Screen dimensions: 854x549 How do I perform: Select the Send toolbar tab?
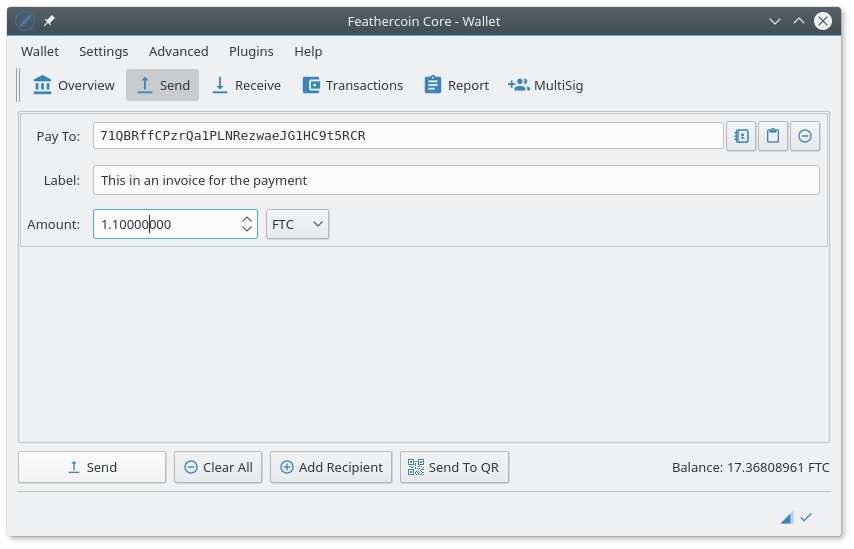162,86
